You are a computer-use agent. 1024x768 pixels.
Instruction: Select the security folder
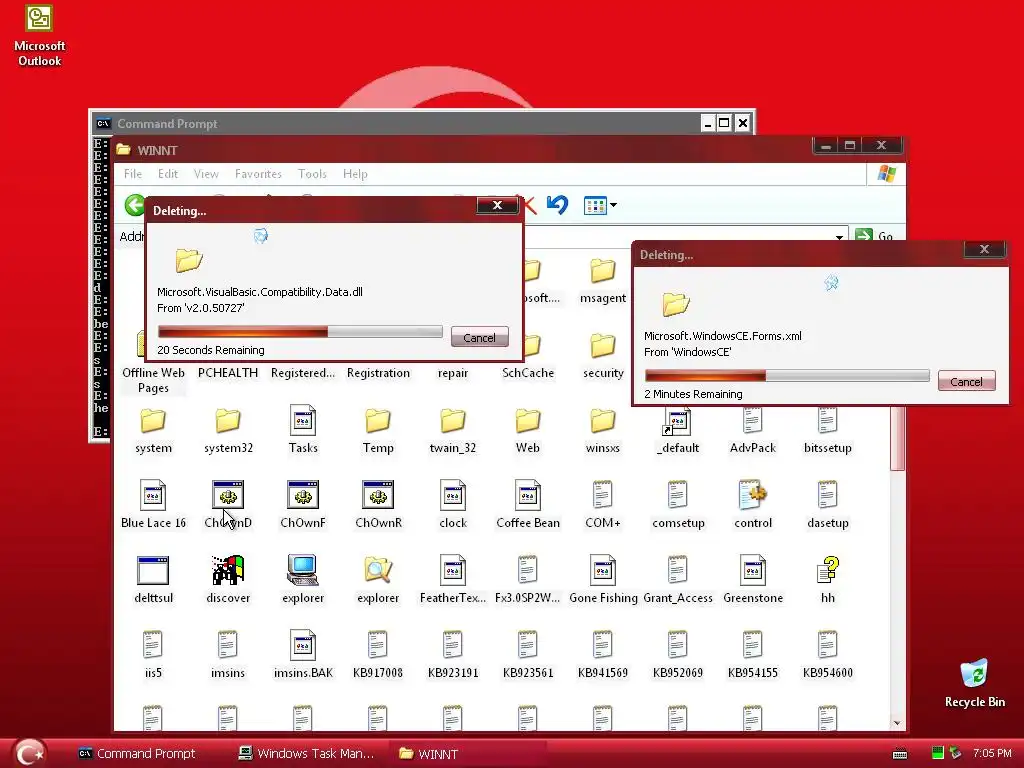(603, 346)
